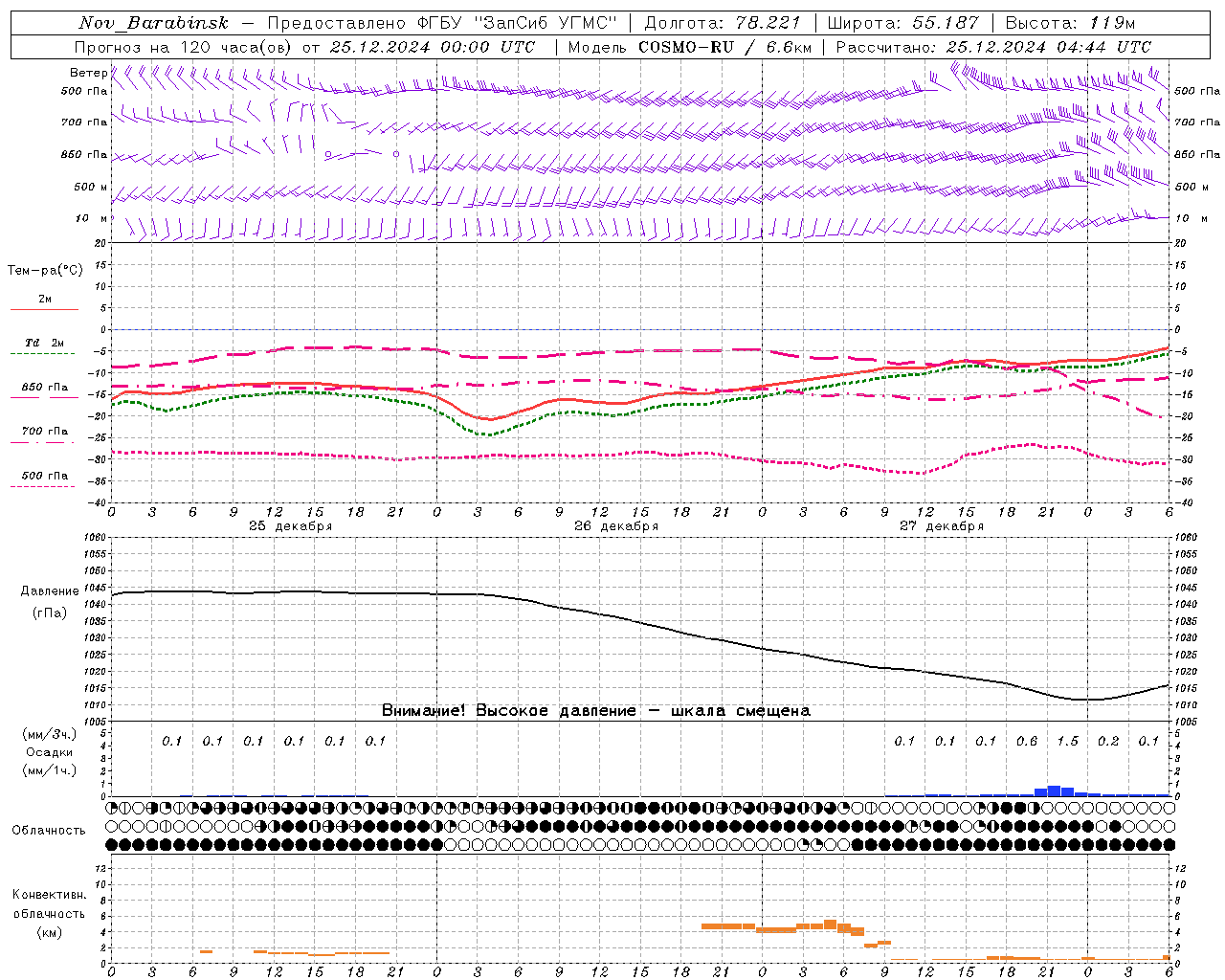
Task: Click the '(км)' convective height units label
Action: click(49, 932)
